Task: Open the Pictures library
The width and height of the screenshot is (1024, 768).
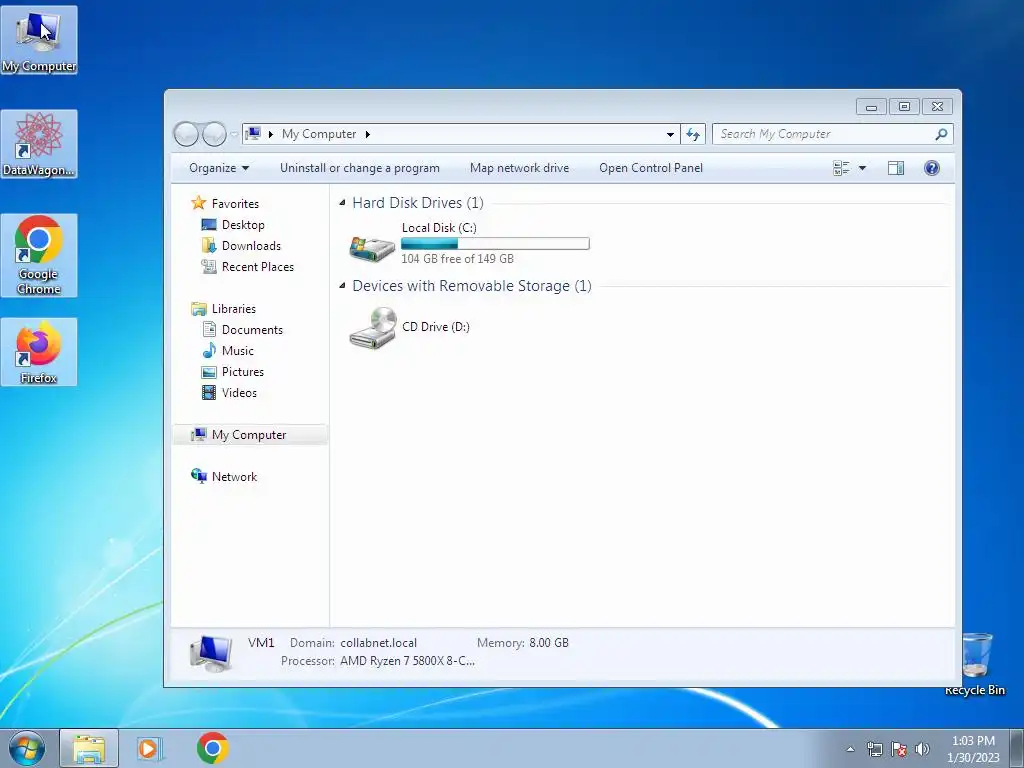Action: [243, 372]
